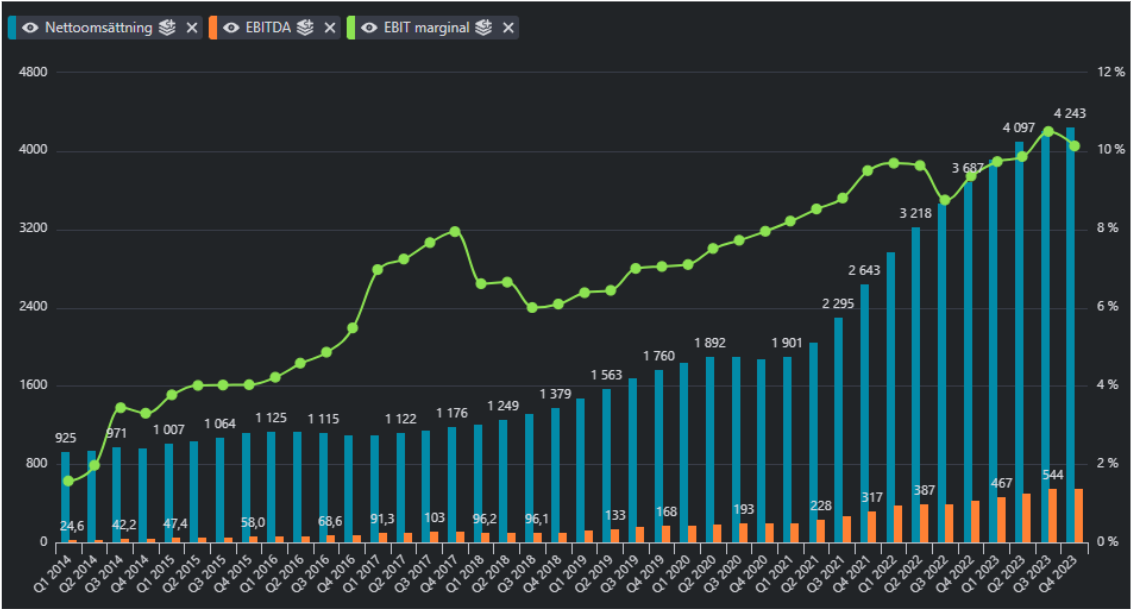Toggle visibility of Nettoomsättning series
Viewport: 1132px width, 611px height.
30,27
